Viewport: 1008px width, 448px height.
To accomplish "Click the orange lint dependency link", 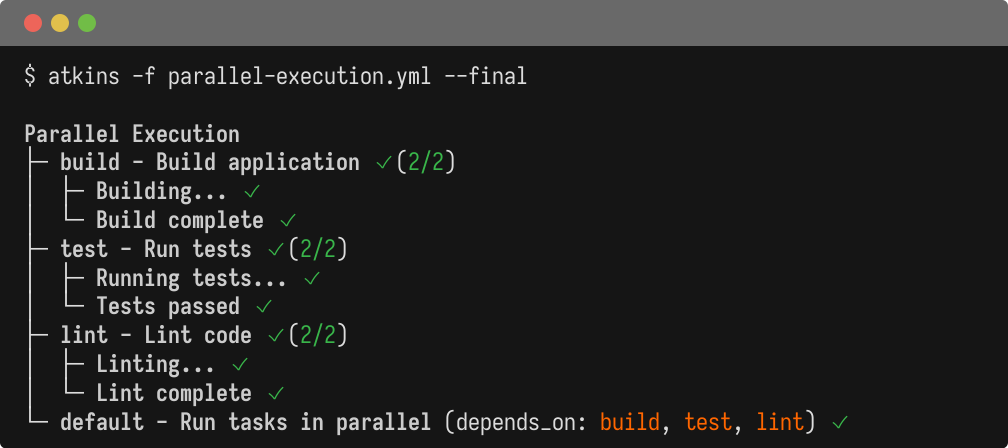I will 780,422.
